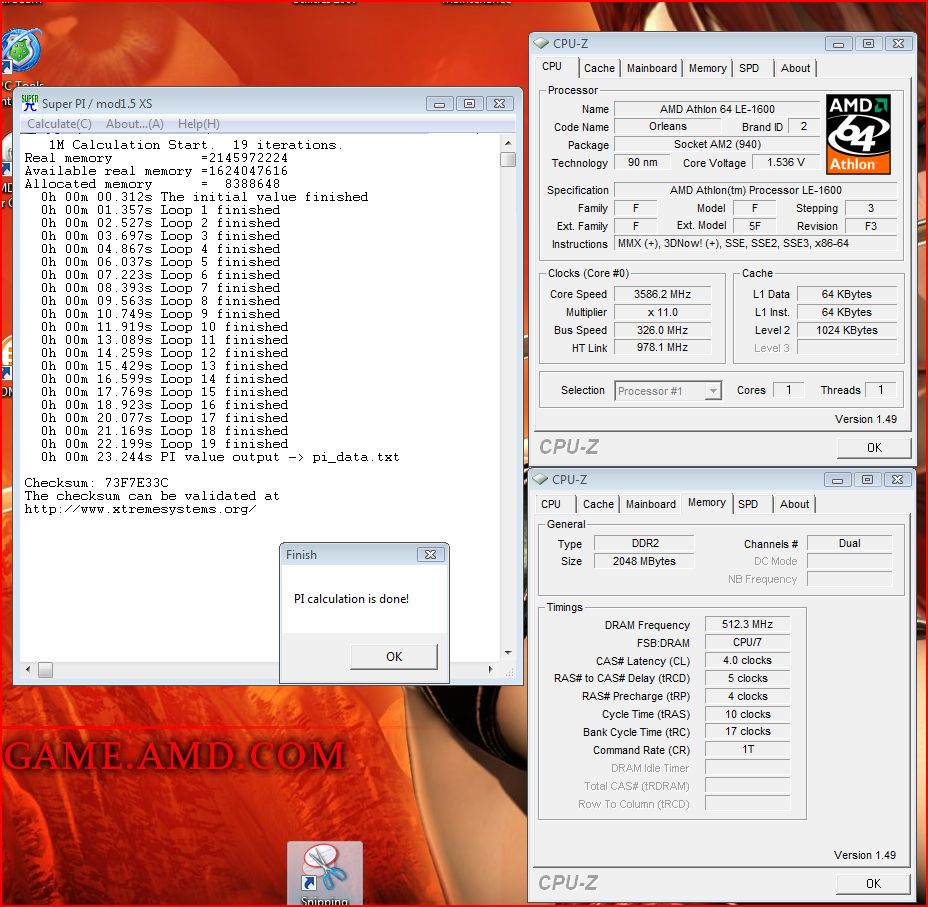Click OK in the PI calculation done dialog
The width and height of the screenshot is (928, 907).
(x=394, y=657)
